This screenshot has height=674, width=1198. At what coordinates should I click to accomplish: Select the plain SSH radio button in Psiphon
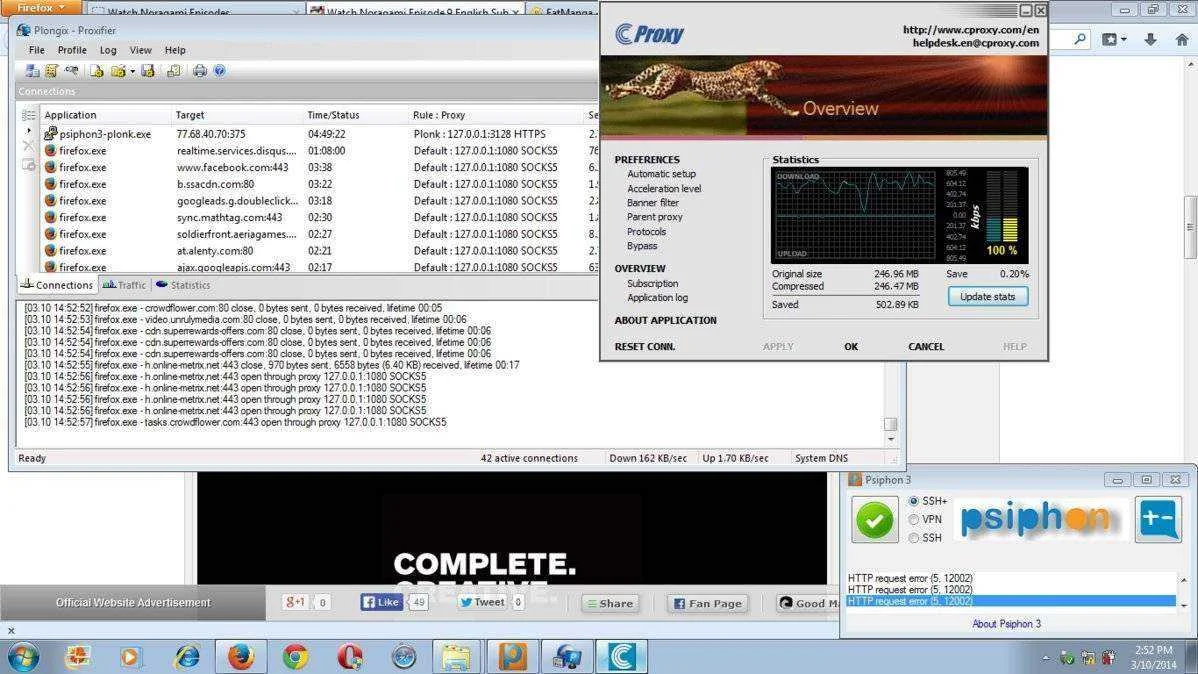[914, 538]
